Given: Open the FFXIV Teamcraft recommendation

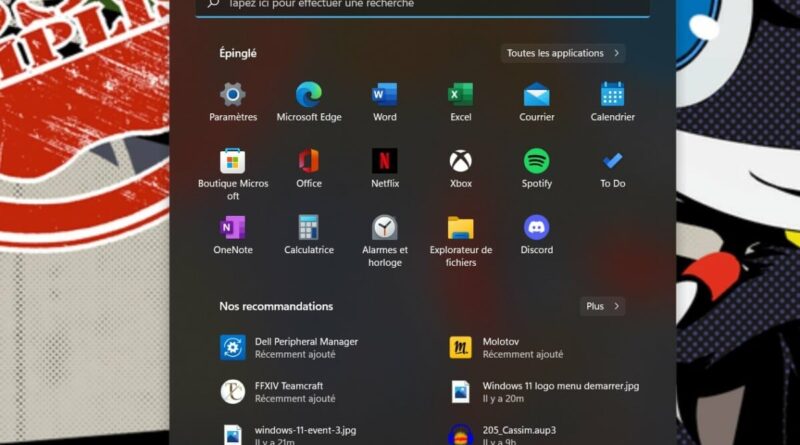Looking at the screenshot, I should point(278,392).
